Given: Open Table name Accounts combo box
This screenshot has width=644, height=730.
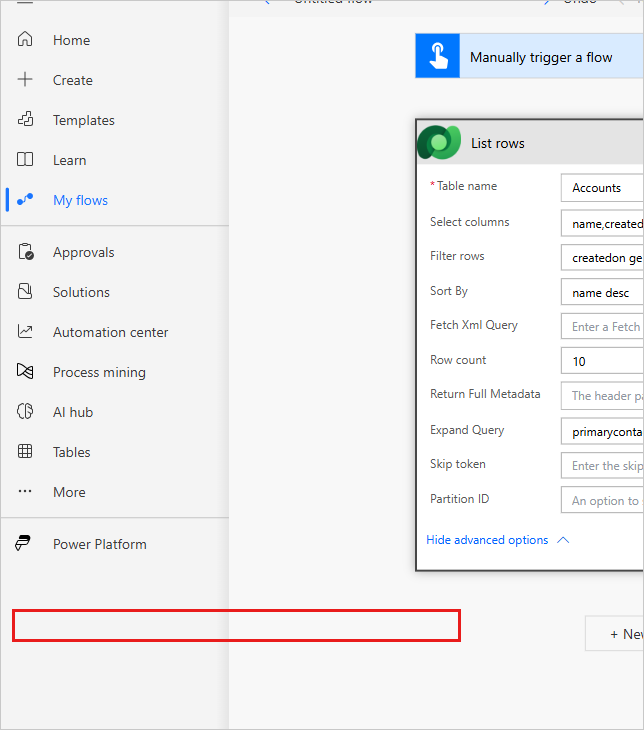Looking at the screenshot, I should (603, 188).
